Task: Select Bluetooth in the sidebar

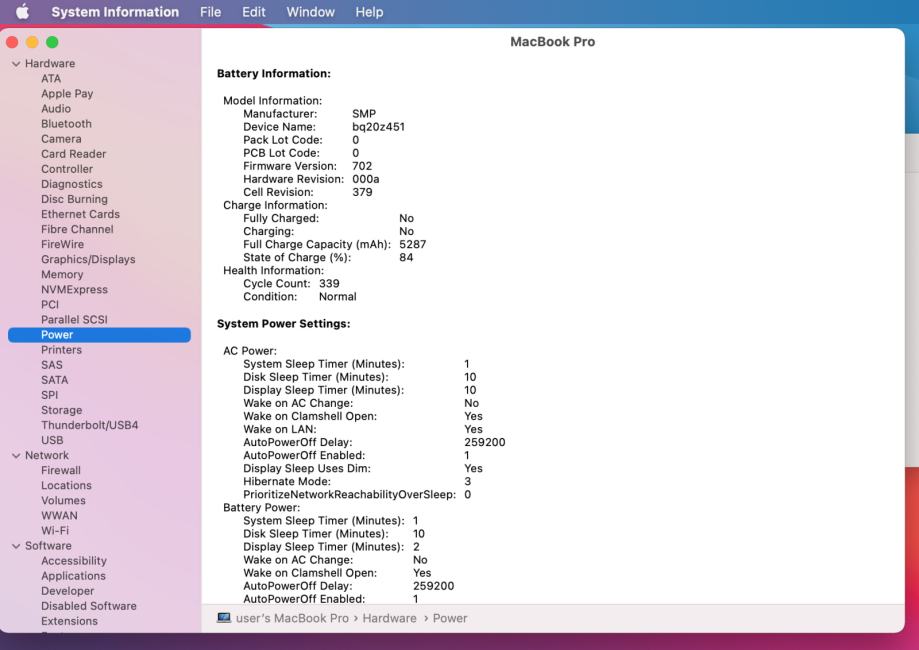Action: click(66, 124)
